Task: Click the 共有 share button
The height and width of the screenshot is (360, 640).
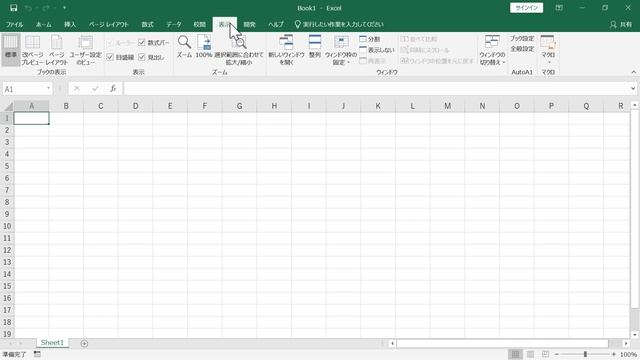Action: click(621, 24)
